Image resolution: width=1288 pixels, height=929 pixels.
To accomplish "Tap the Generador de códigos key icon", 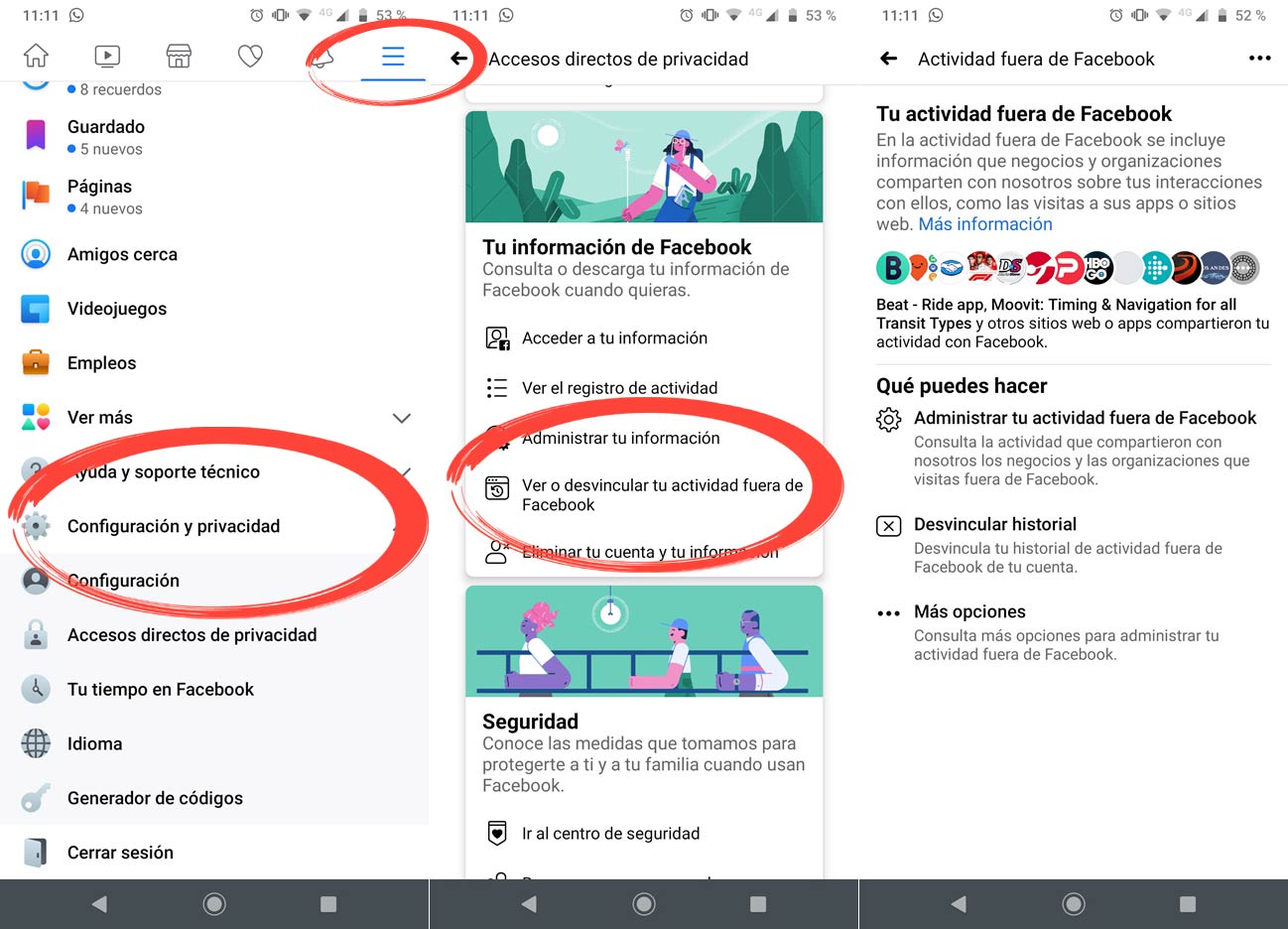I will (36, 798).
